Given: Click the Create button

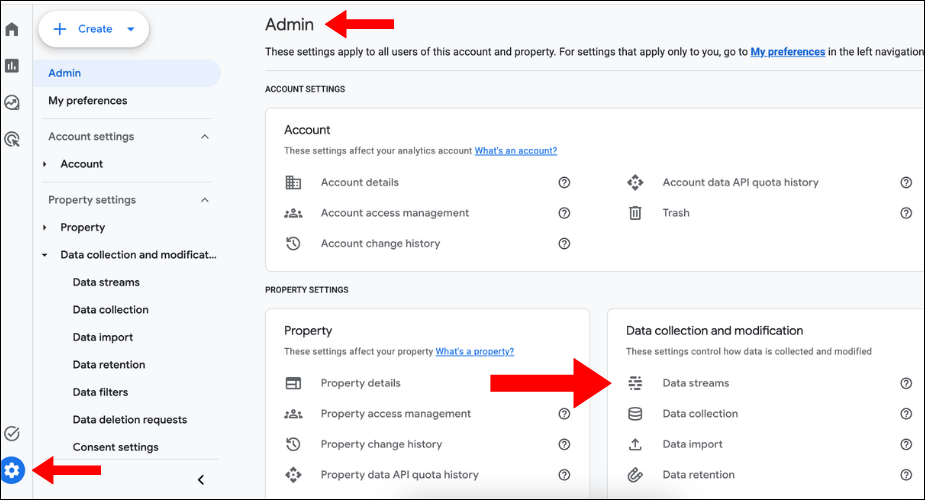Looking at the screenshot, I should pyautogui.click(x=94, y=29).
